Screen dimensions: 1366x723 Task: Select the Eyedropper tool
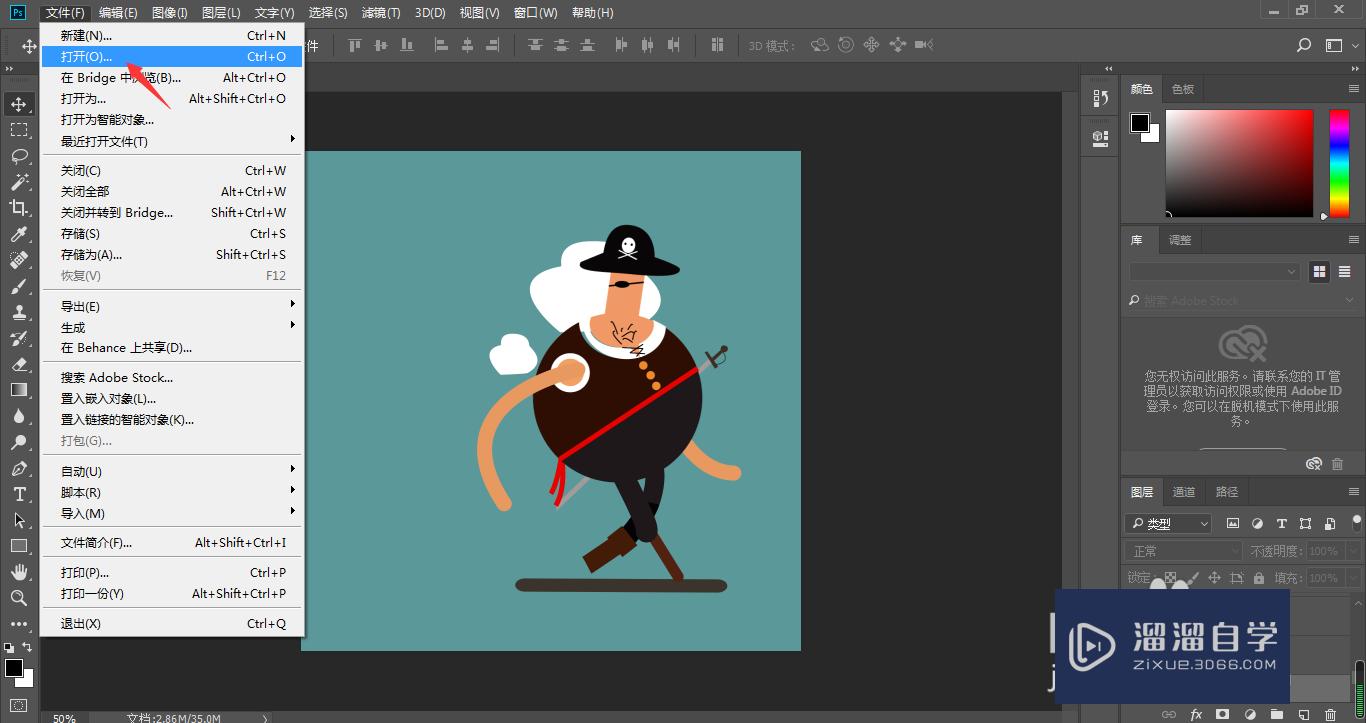tap(19, 234)
